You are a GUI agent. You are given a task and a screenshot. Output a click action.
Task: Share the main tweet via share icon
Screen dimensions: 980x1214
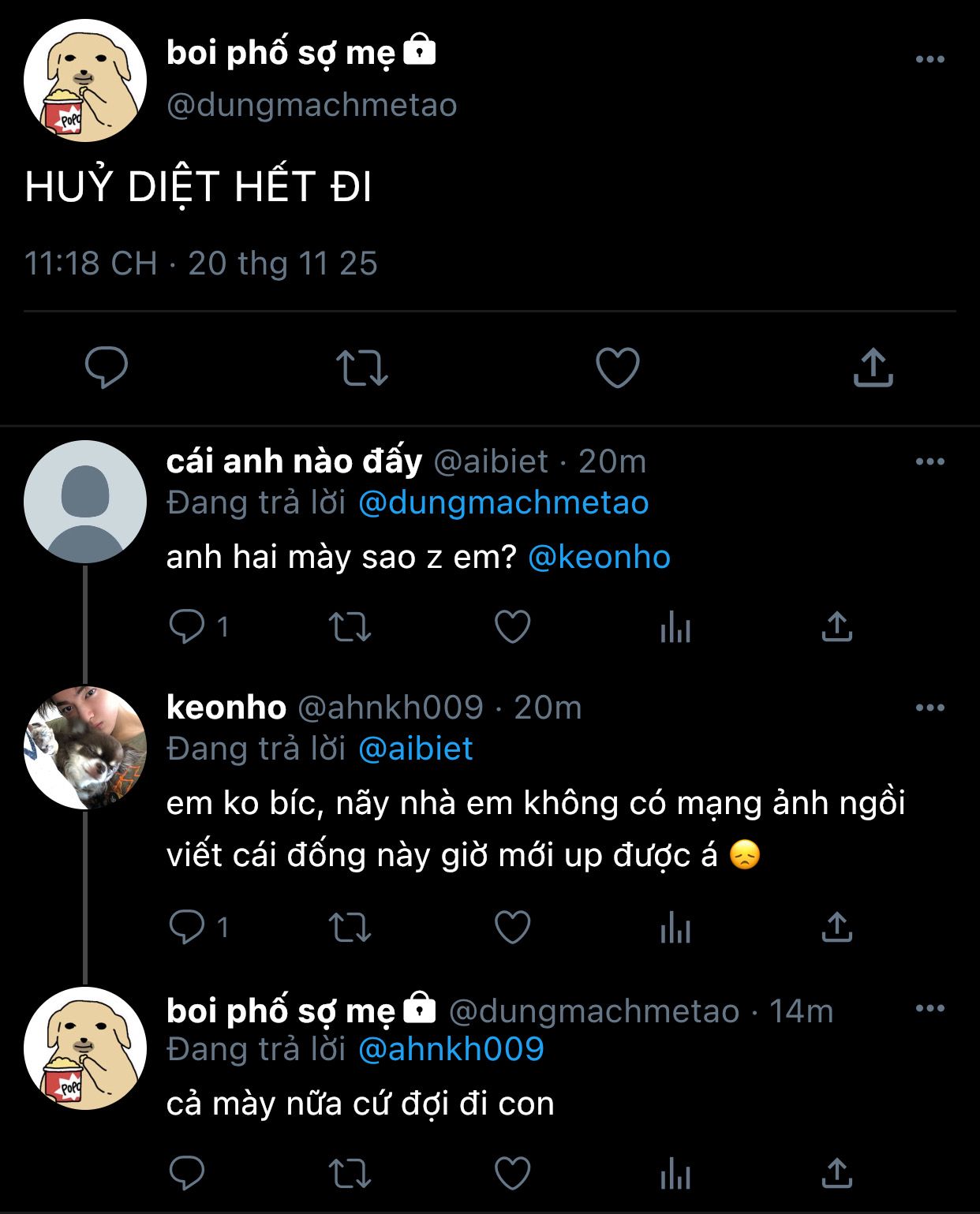click(873, 368)
